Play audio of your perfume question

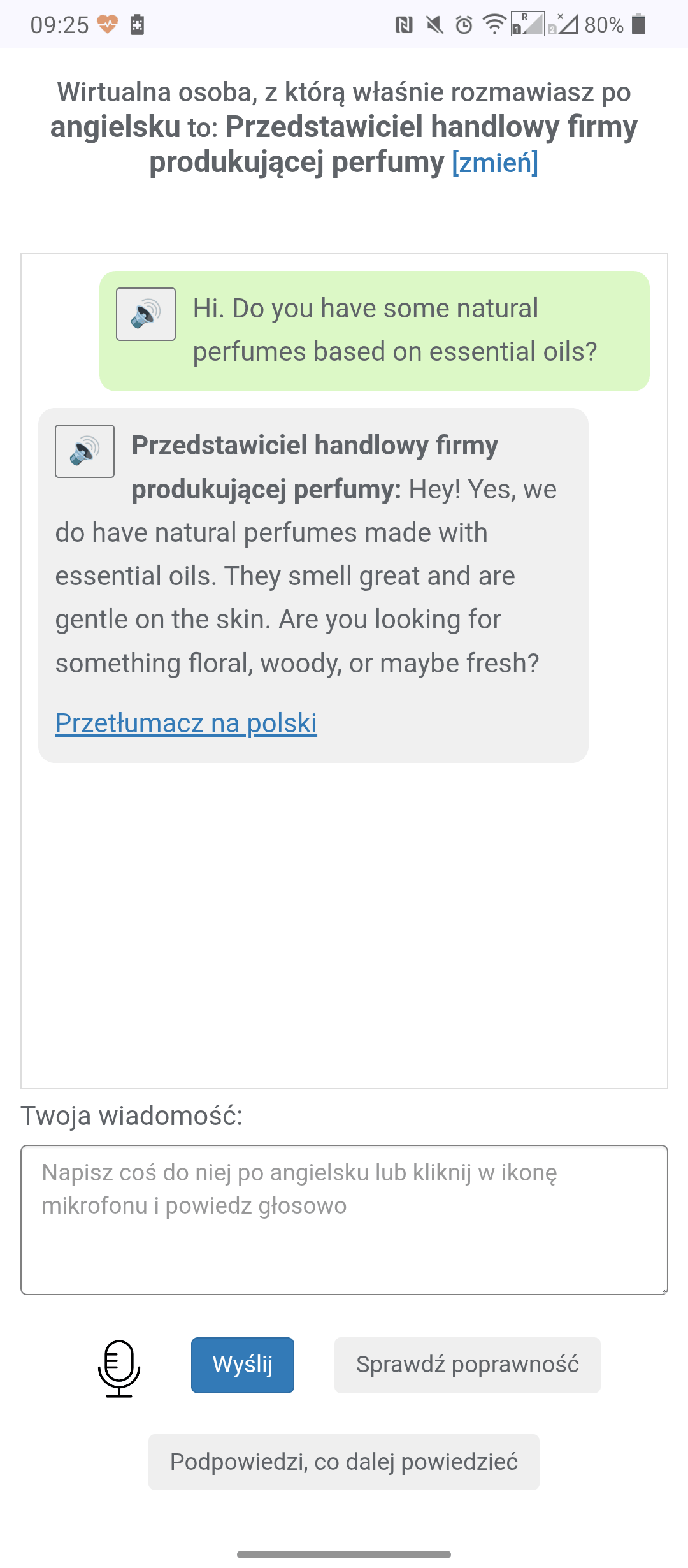click(x=146, y=314)
